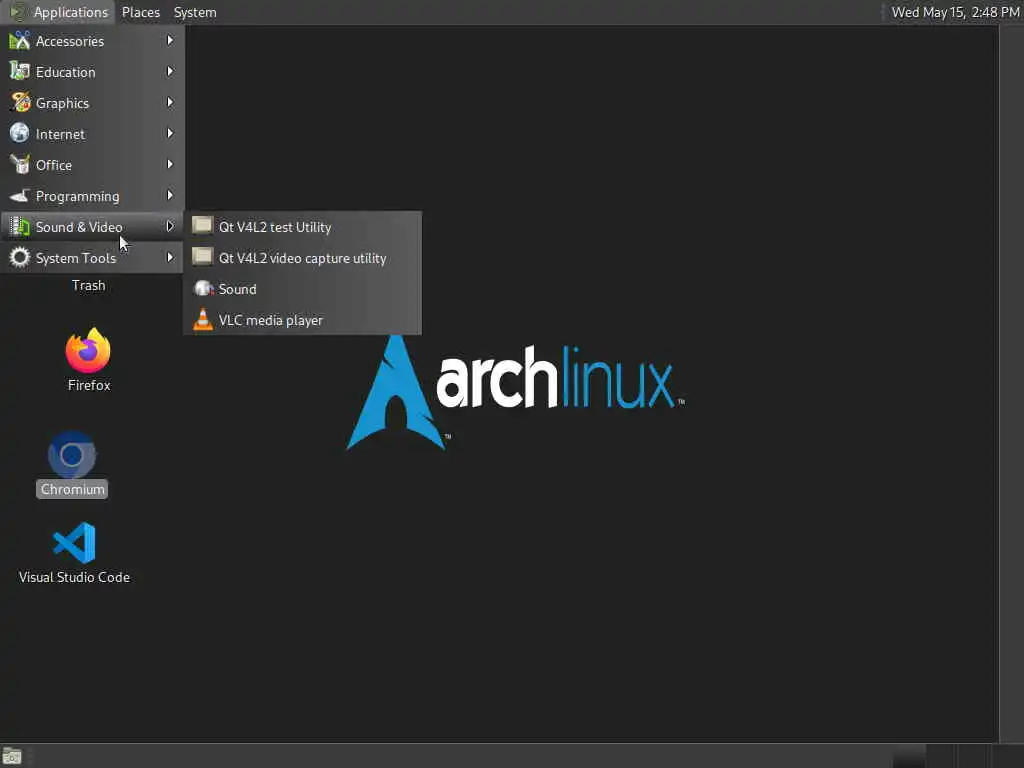1024x768 pixels.
Task: Click the Education category icon
Action: pyautogui.click(x=20, y=71)
